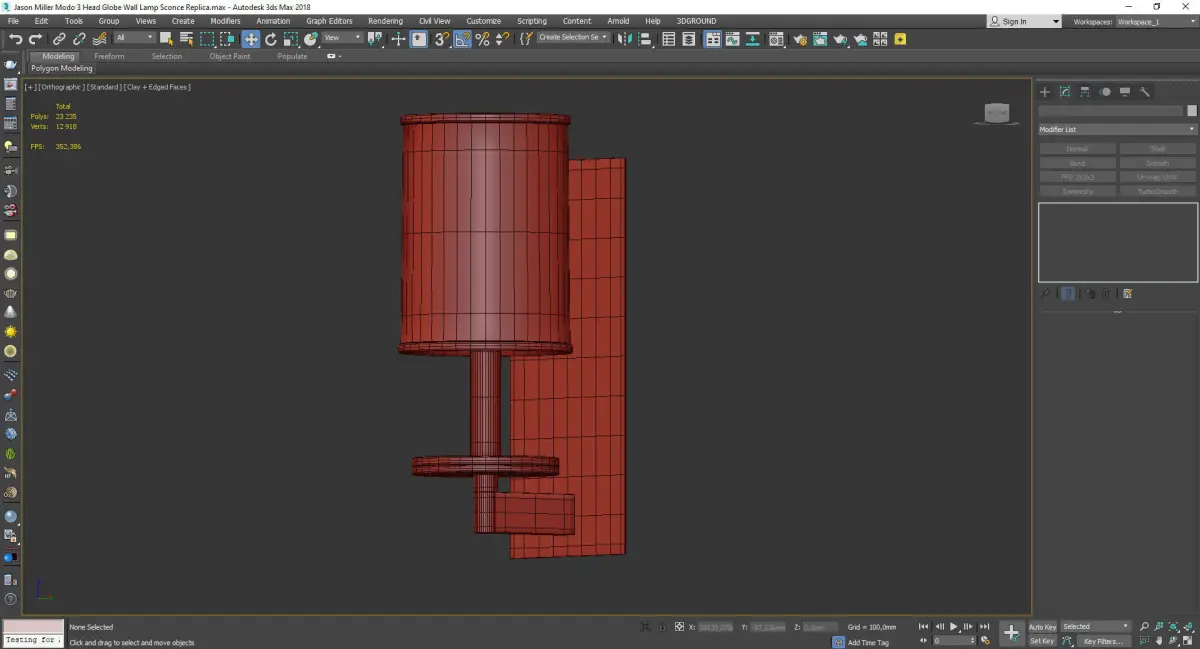Activate the Rotate tool in toolbar
Viewport: 1200px width, 649px height.
pyautogui.click(x=271, y=39)
